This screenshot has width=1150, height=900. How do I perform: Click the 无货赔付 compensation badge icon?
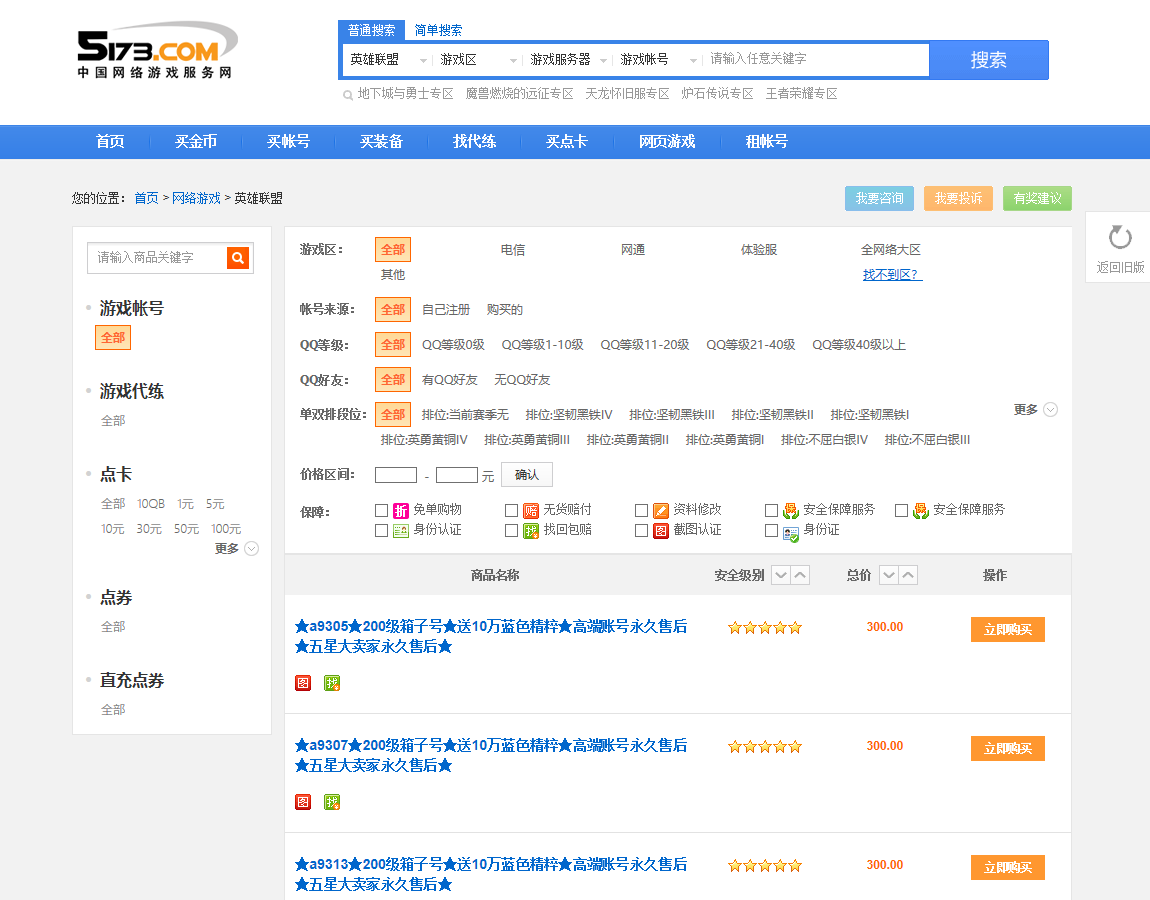(x=531, y=511)
